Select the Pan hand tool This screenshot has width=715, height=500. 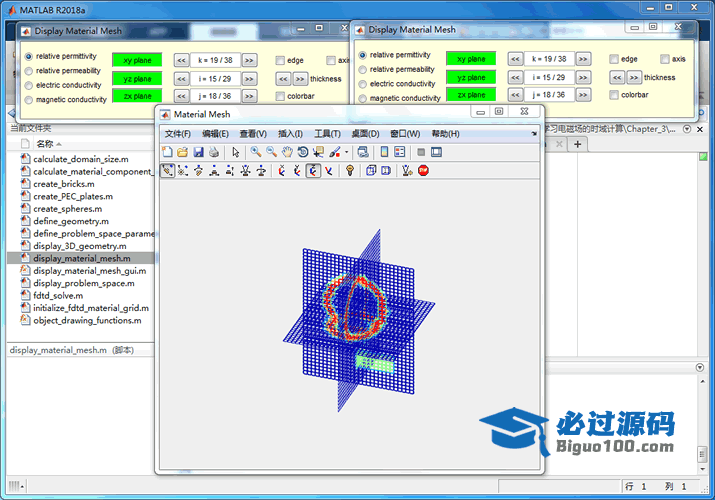coord(287,152)
